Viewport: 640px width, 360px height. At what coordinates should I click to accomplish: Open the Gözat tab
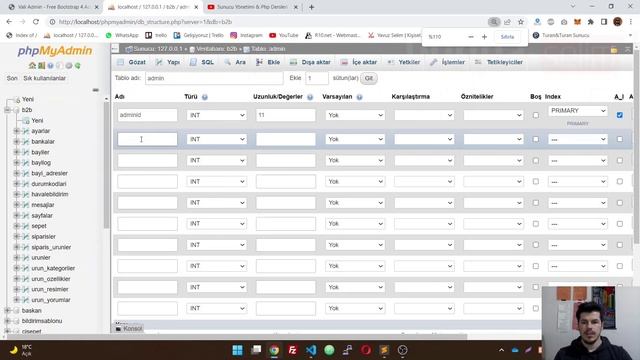tap(131, 62)
